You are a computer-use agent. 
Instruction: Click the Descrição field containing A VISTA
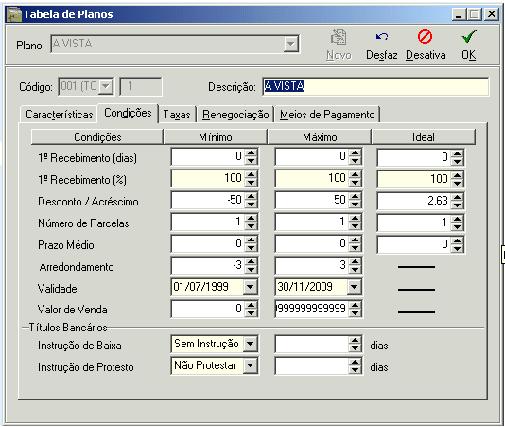(376, 86)
